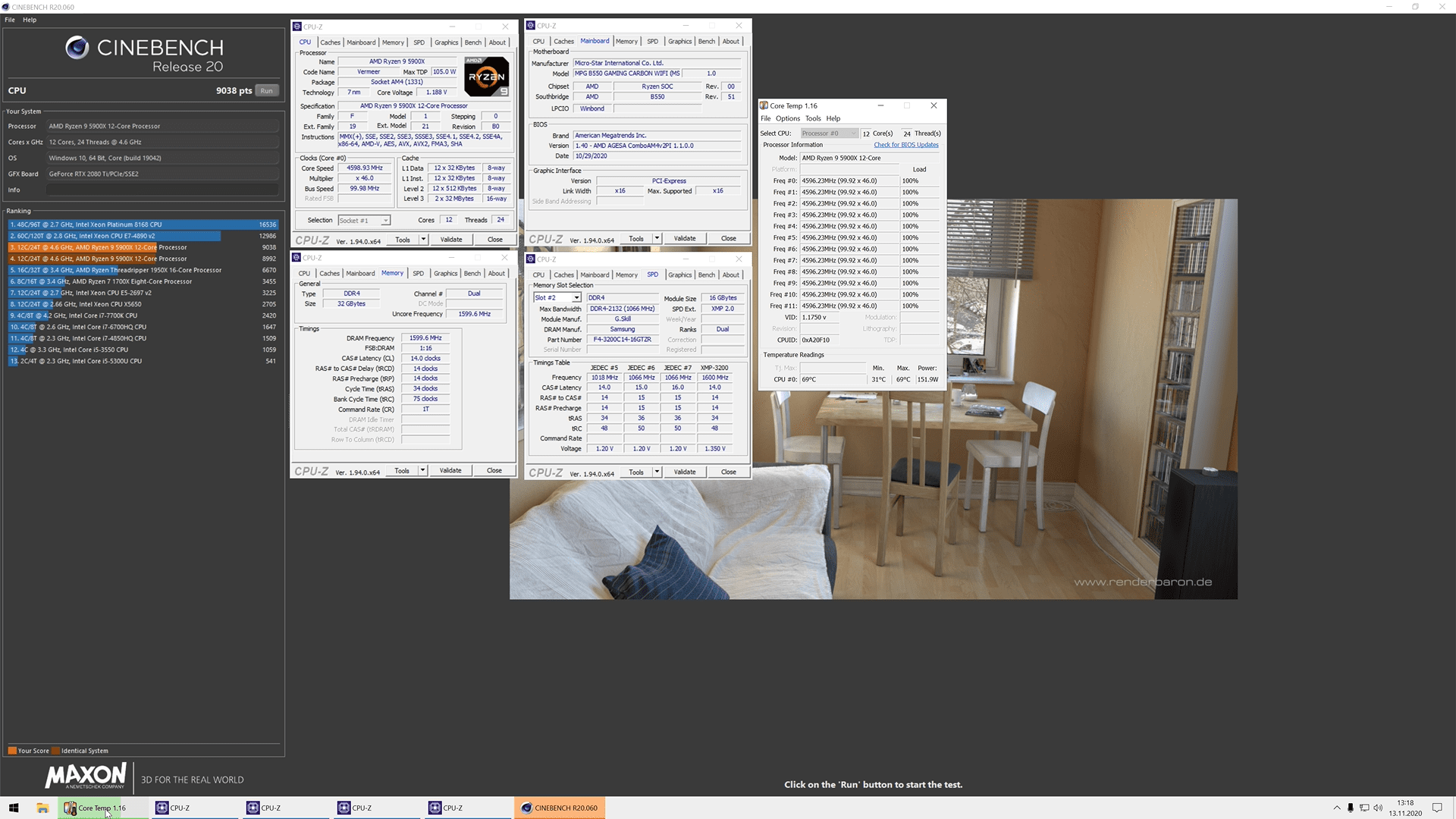
Task: Open Cinebench File menu
Action: pyautogui.click(x=10, y=20)
